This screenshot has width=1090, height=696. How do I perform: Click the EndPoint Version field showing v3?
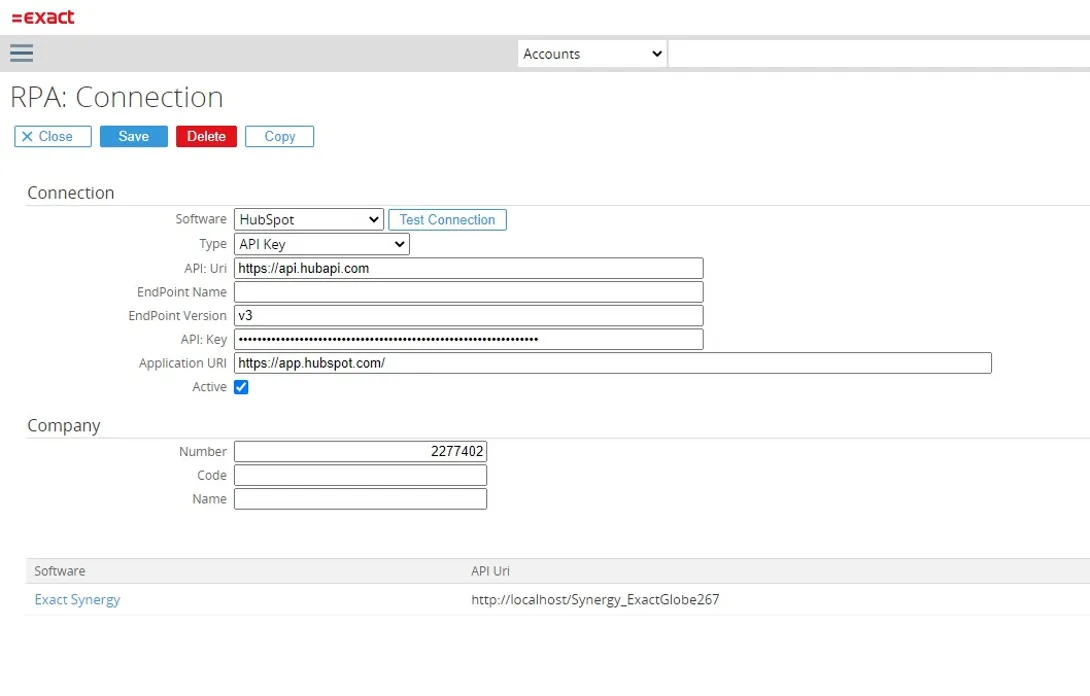467,315
